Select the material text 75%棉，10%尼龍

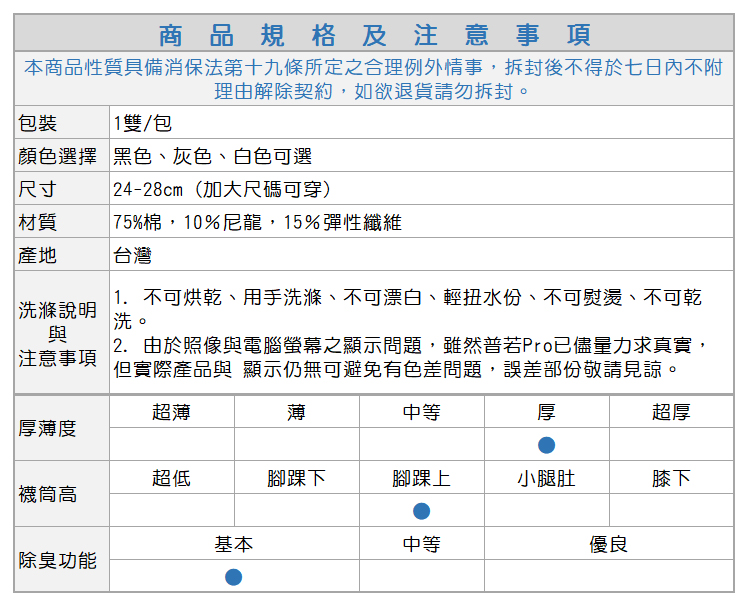click(188, 222)
